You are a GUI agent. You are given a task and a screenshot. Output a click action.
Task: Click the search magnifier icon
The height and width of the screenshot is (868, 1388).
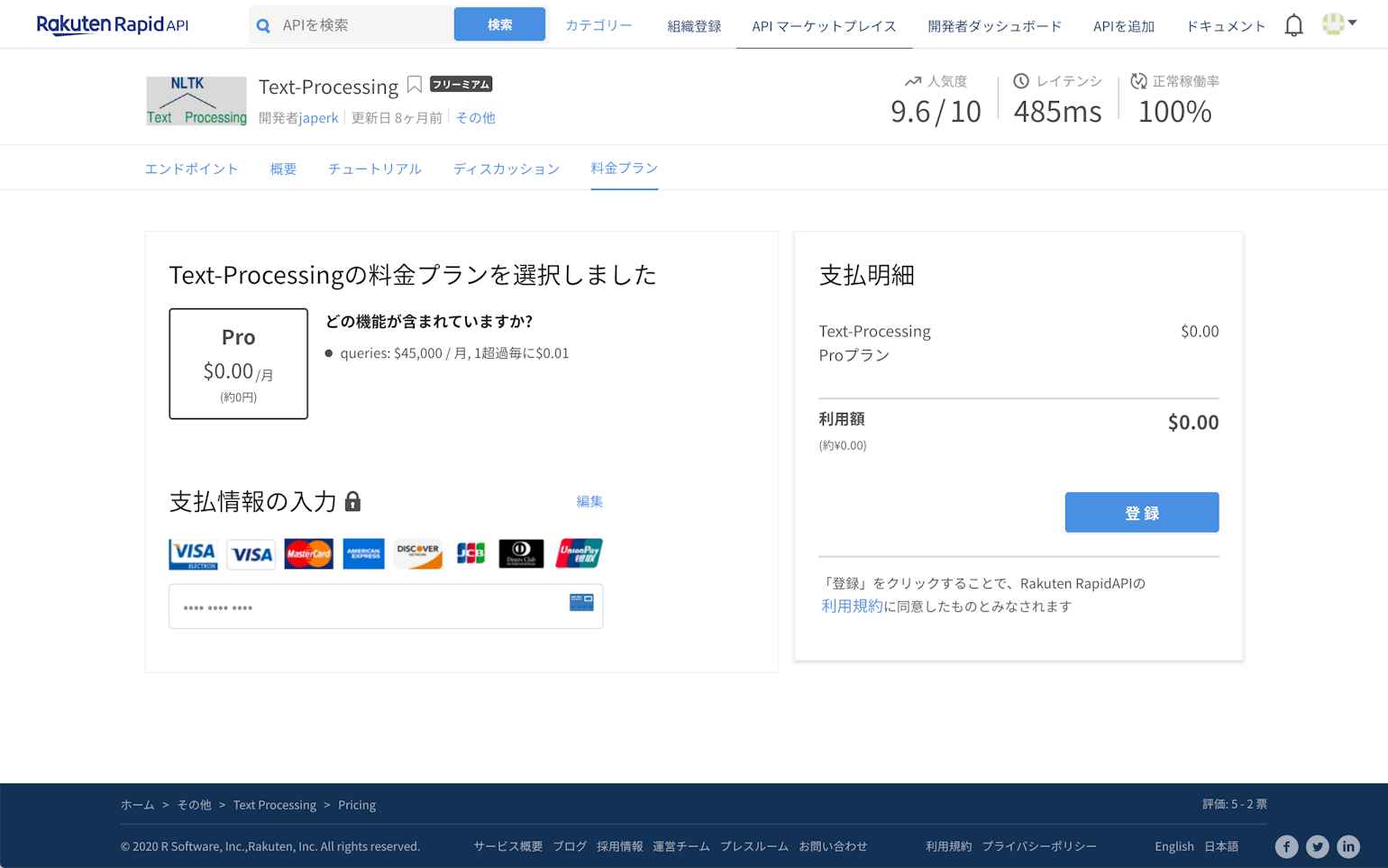[265, 23]
